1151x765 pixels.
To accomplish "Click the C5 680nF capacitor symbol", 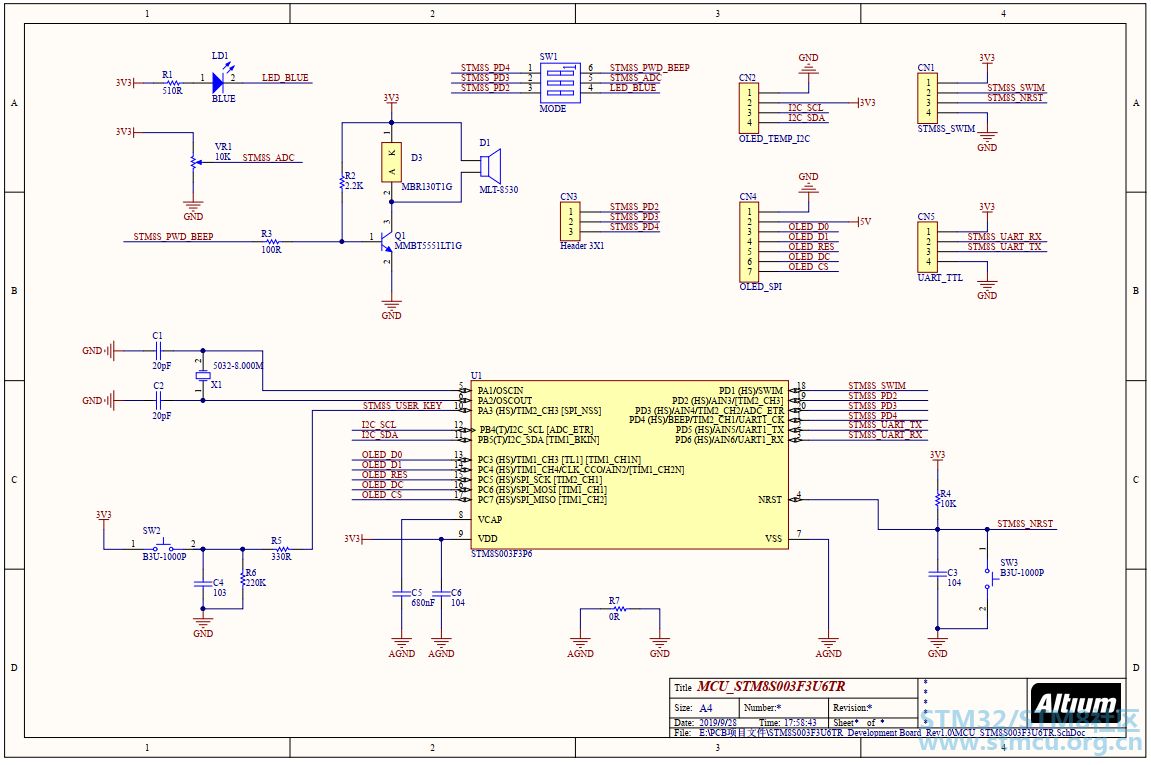I will point(402,593).
